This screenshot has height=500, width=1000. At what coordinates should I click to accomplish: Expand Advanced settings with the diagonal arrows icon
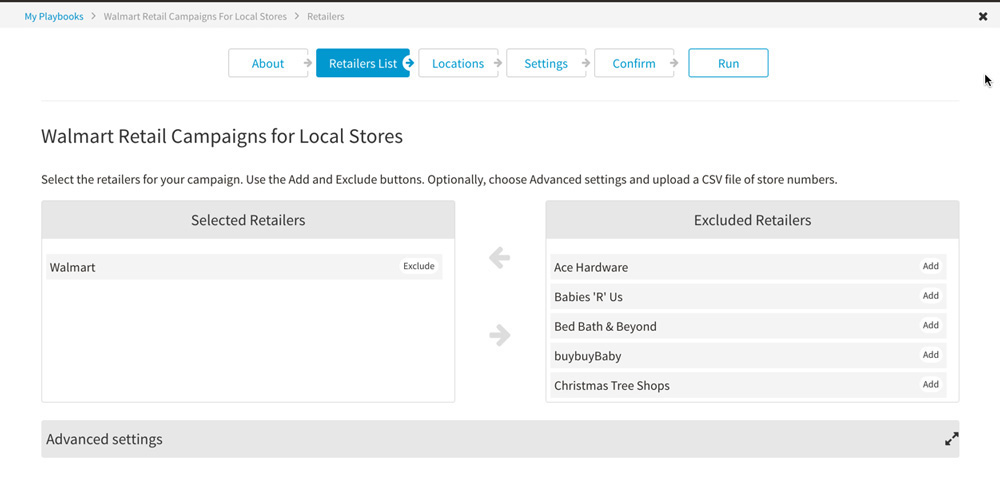[x=951, y=439]
